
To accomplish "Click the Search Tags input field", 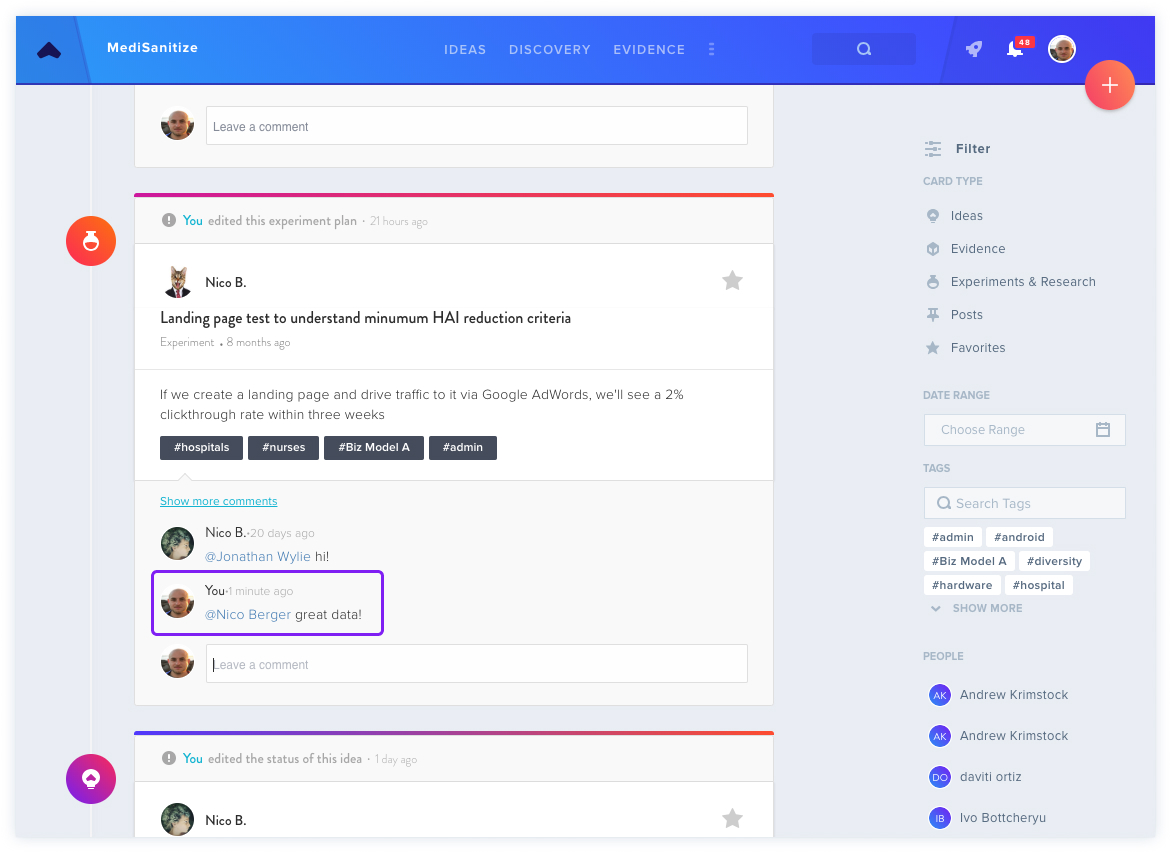I will [x=1025, y=503].
